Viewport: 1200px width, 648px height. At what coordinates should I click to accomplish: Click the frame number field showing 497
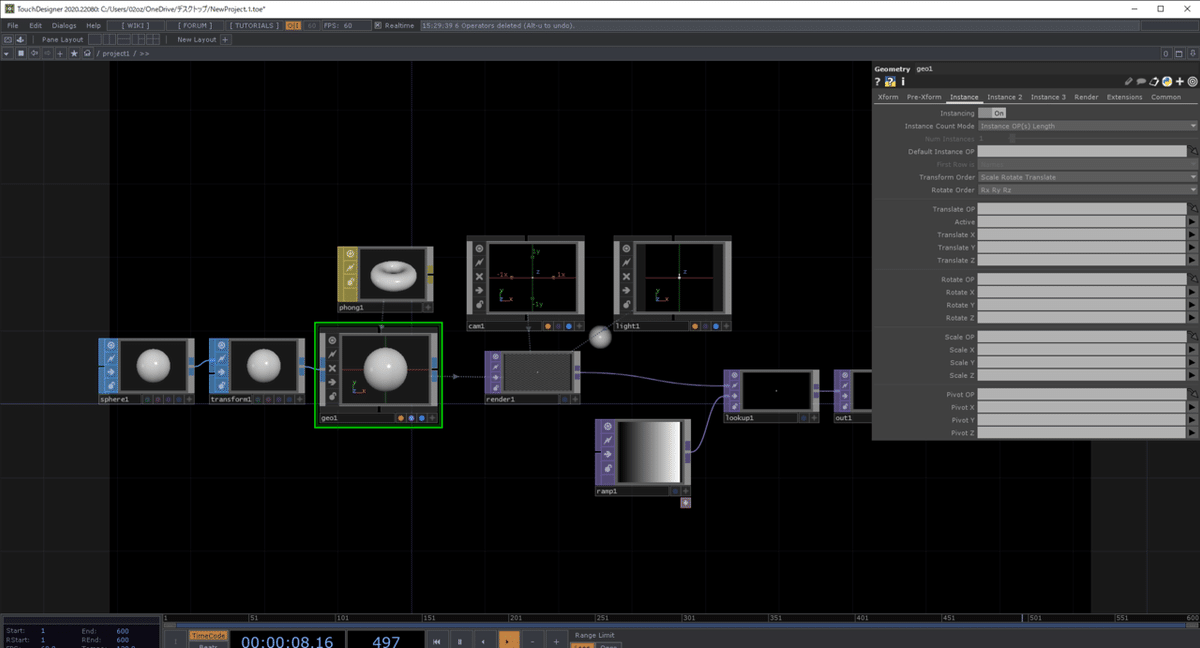point(385,639)
